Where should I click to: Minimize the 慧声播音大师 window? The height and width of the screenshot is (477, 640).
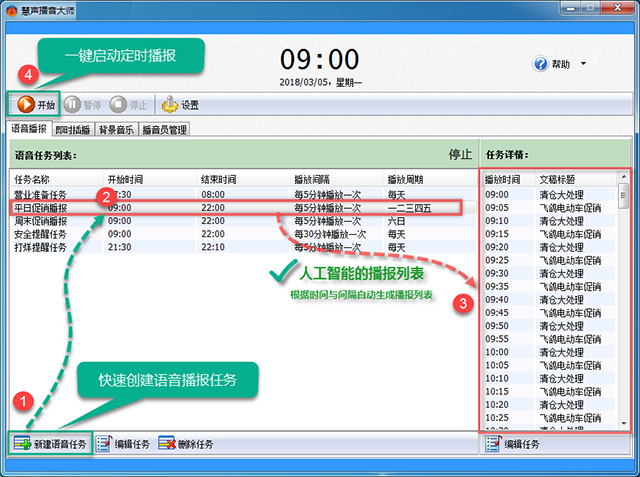coord(571,8)
